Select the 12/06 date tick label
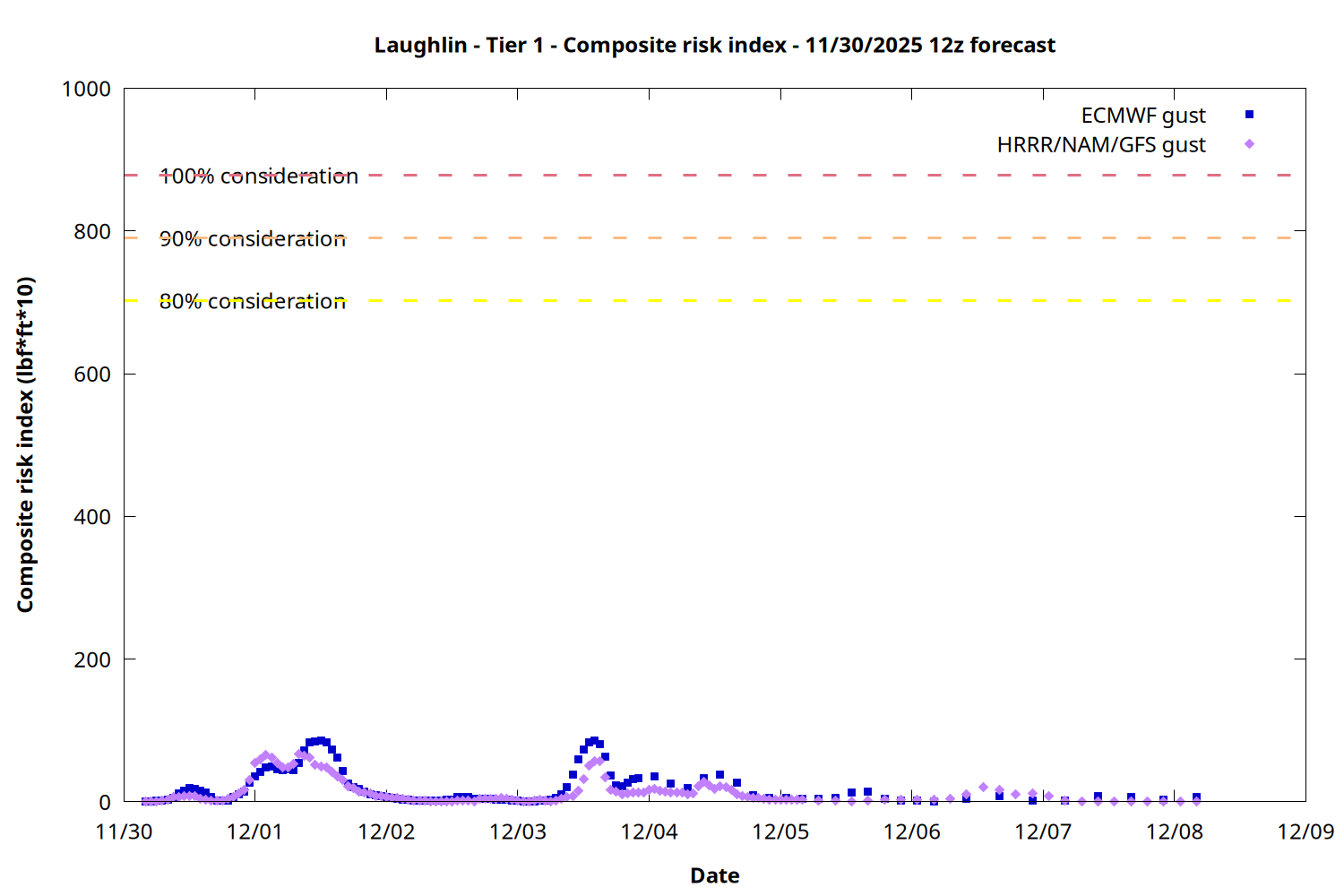The width and height of the screenshot is (1344, 896). click(911, 831)
